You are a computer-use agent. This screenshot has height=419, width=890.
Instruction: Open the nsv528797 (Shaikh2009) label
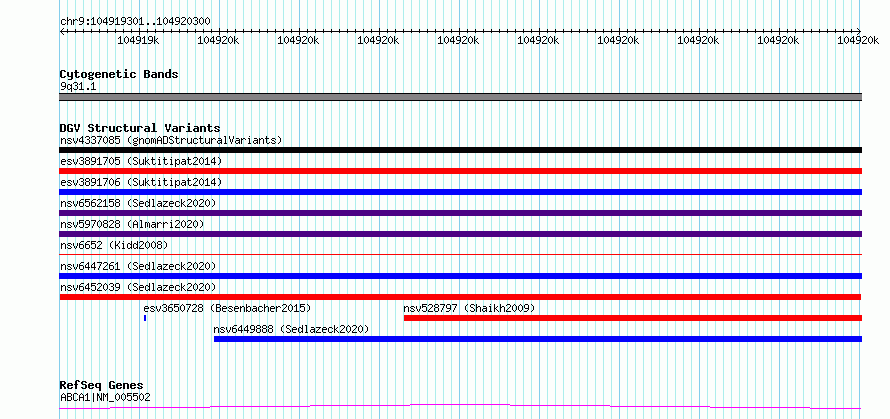(x=469, y=308)
